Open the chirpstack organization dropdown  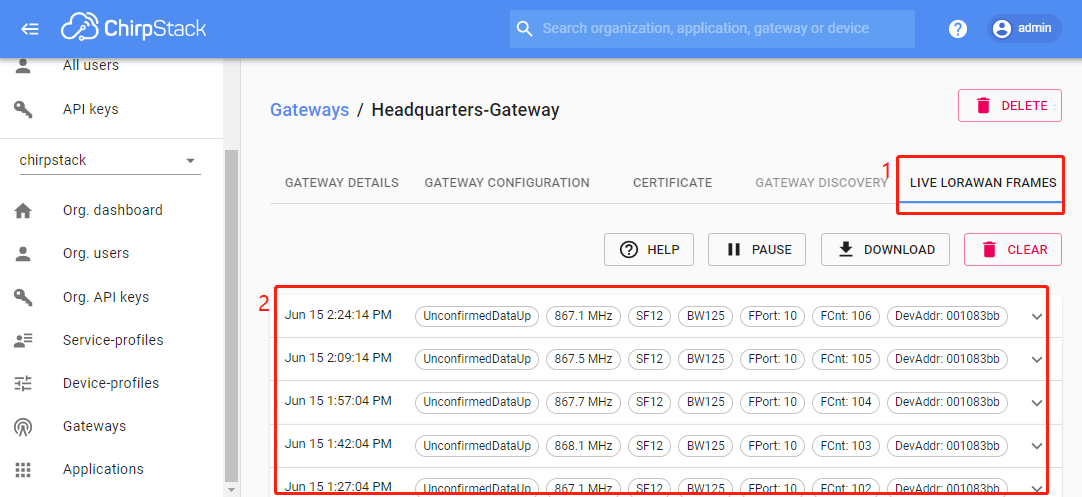pos(110,160)
